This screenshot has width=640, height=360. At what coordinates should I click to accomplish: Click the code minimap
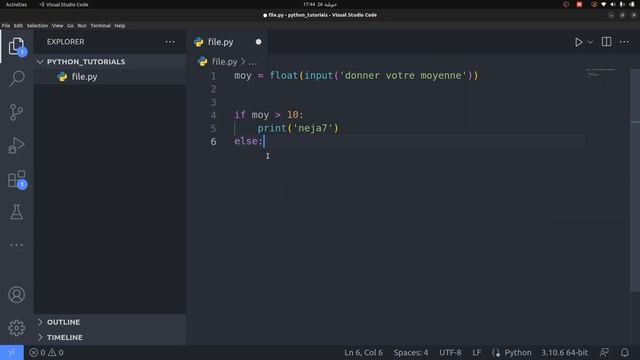click(x=601, y=73)
